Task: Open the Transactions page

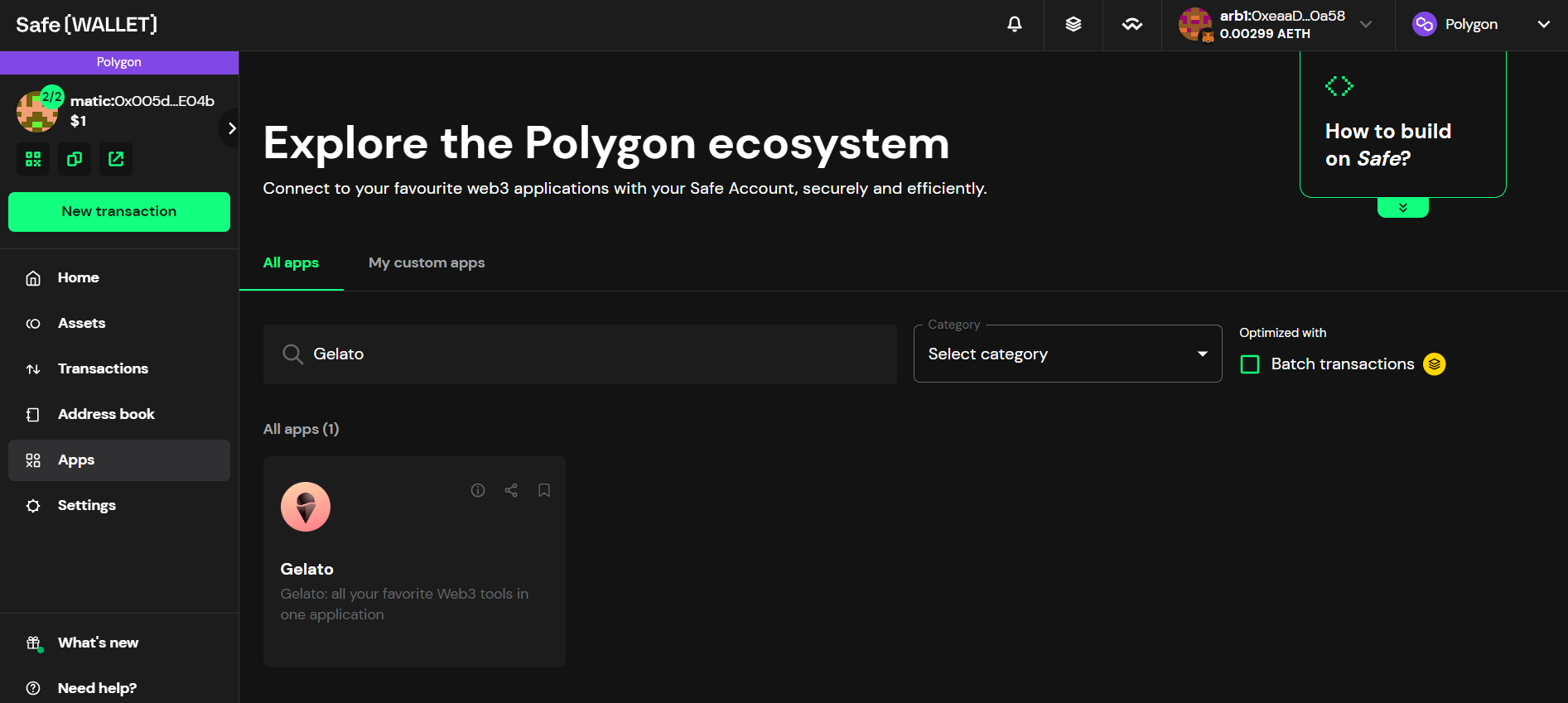Action: [119, 369]
